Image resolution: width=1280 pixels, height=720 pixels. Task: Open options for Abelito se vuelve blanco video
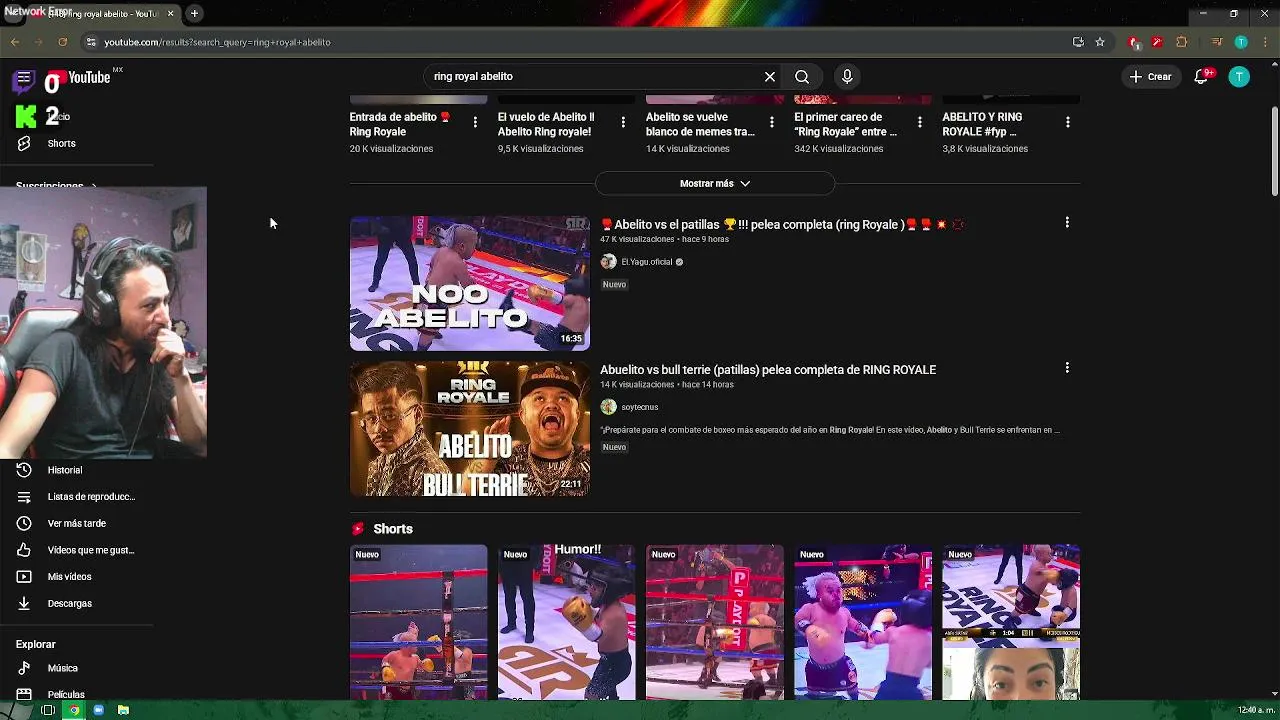(x=771, y=122)
